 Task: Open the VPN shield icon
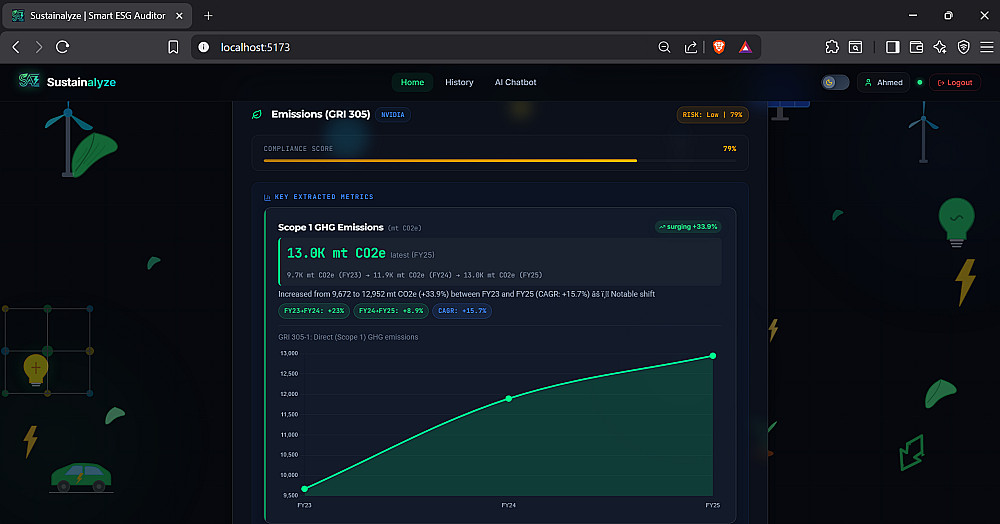[x=964, y=47]
